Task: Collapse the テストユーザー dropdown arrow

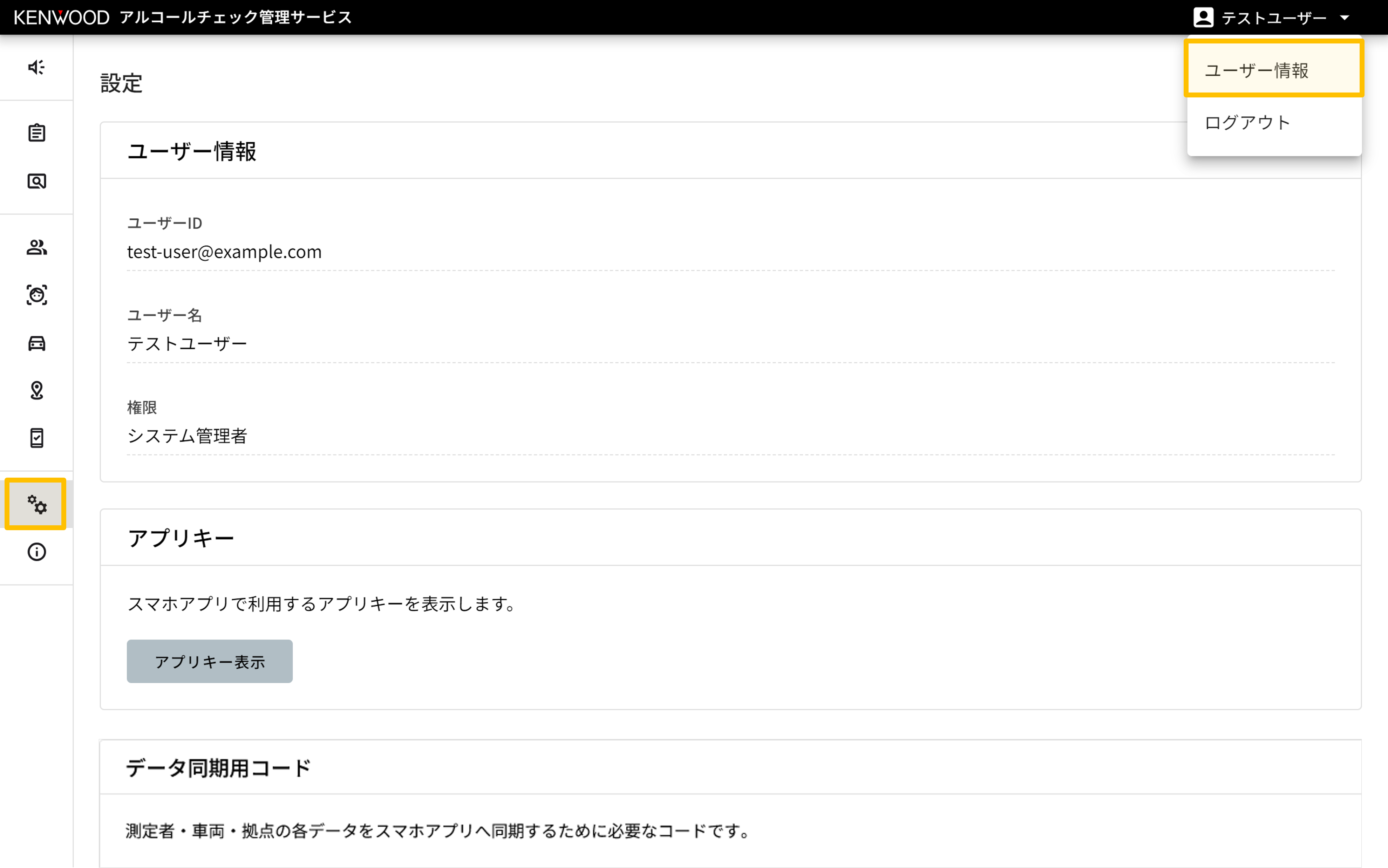Action: click(1345, 18)
